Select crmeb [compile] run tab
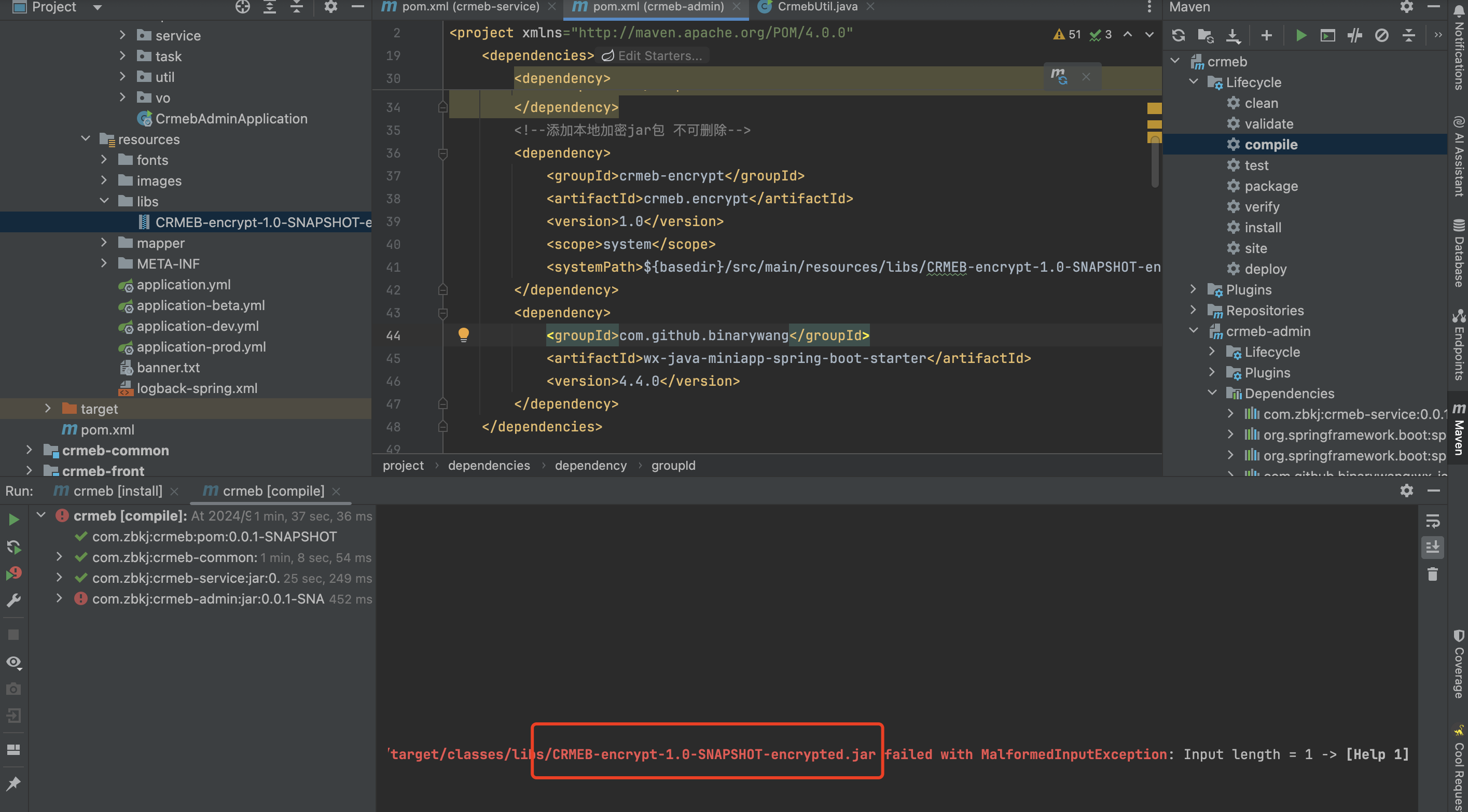This screenshot has width=1468, height=812. [x=272, y=491]
